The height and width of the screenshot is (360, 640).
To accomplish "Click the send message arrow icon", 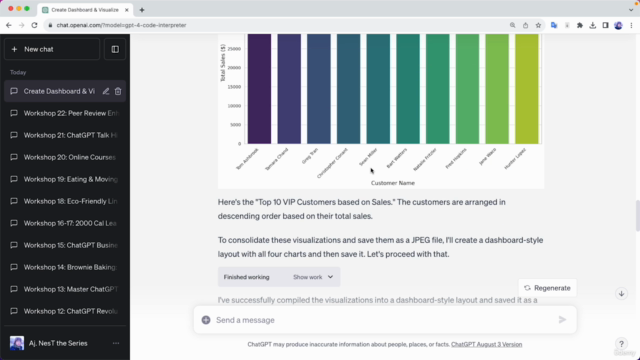I will 562,320.
